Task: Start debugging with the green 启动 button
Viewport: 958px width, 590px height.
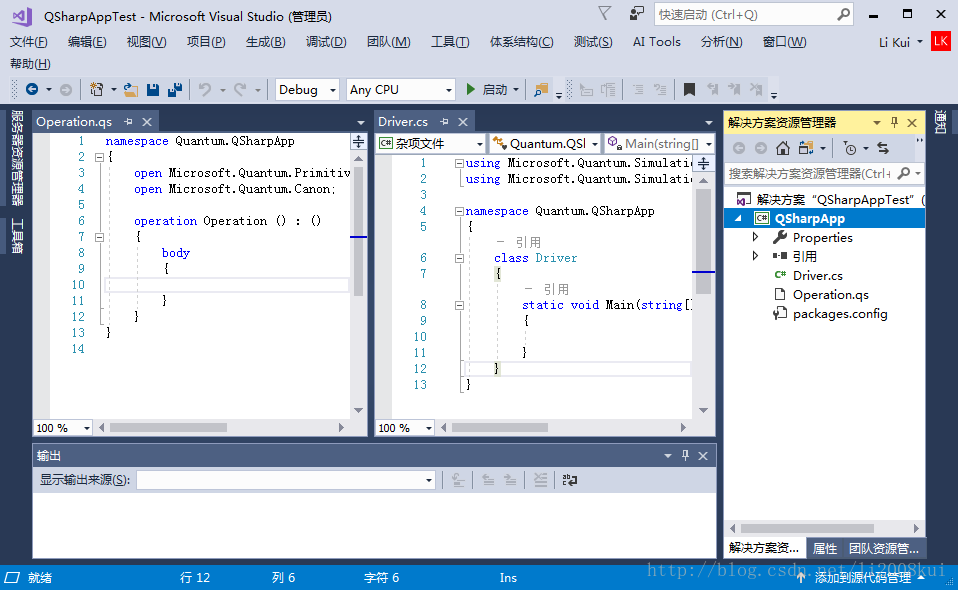Action: [x=487, y=90]
